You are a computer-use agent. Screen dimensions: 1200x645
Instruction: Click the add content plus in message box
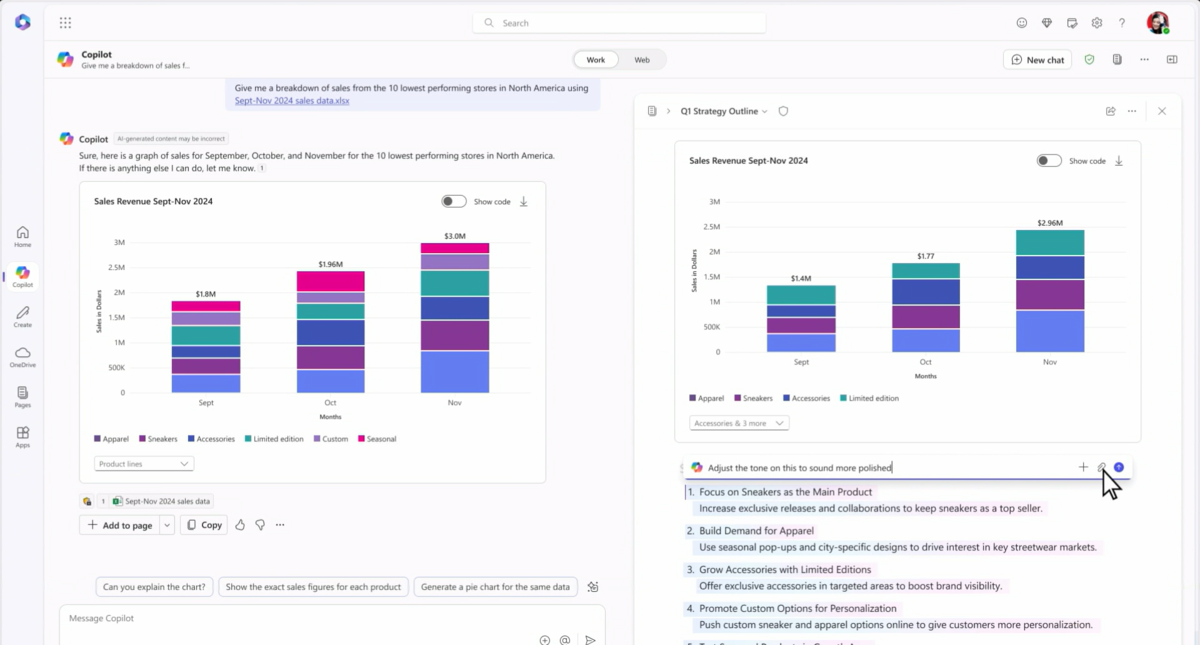tap(544, 640)
